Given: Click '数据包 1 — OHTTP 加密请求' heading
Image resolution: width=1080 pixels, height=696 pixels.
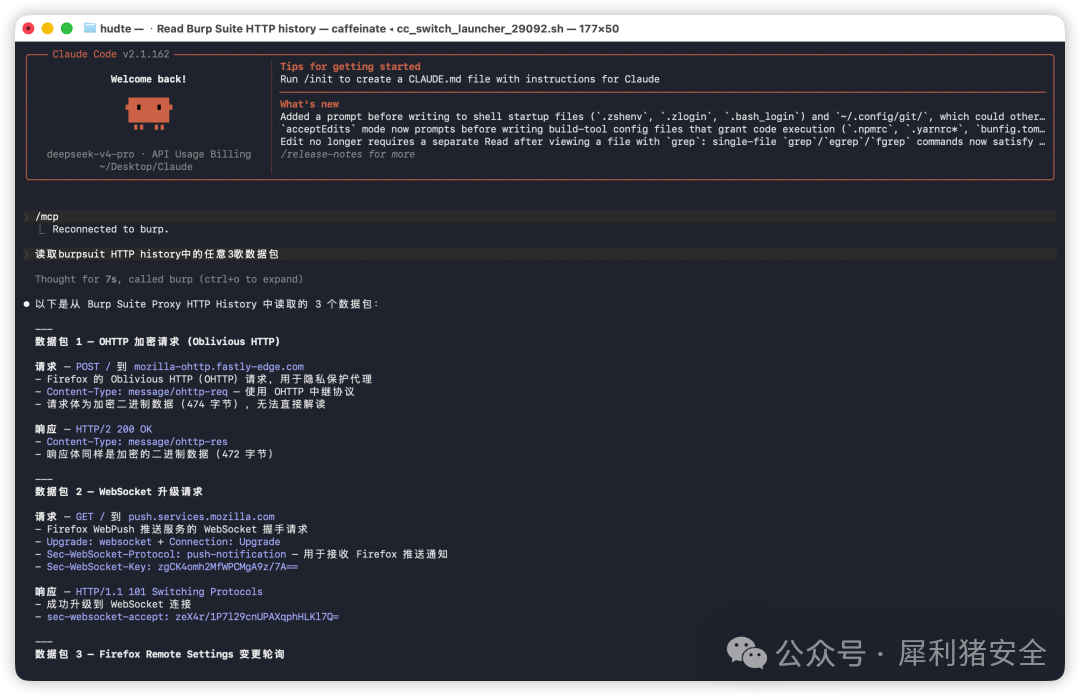Looking at the screenshot, I should click(x=158, y=342).
